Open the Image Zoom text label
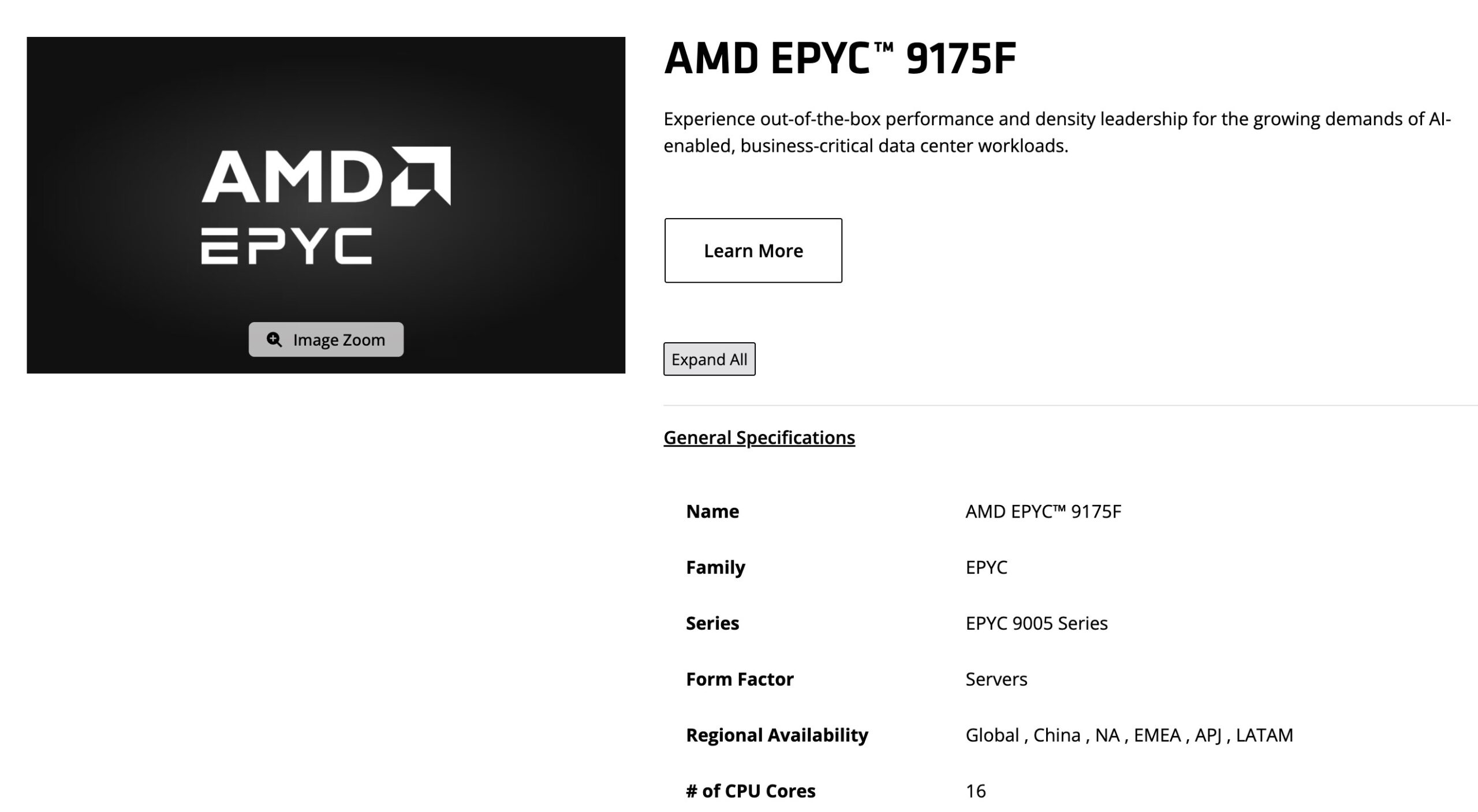Screen dimensions: 1478x812 click(339, 340)
